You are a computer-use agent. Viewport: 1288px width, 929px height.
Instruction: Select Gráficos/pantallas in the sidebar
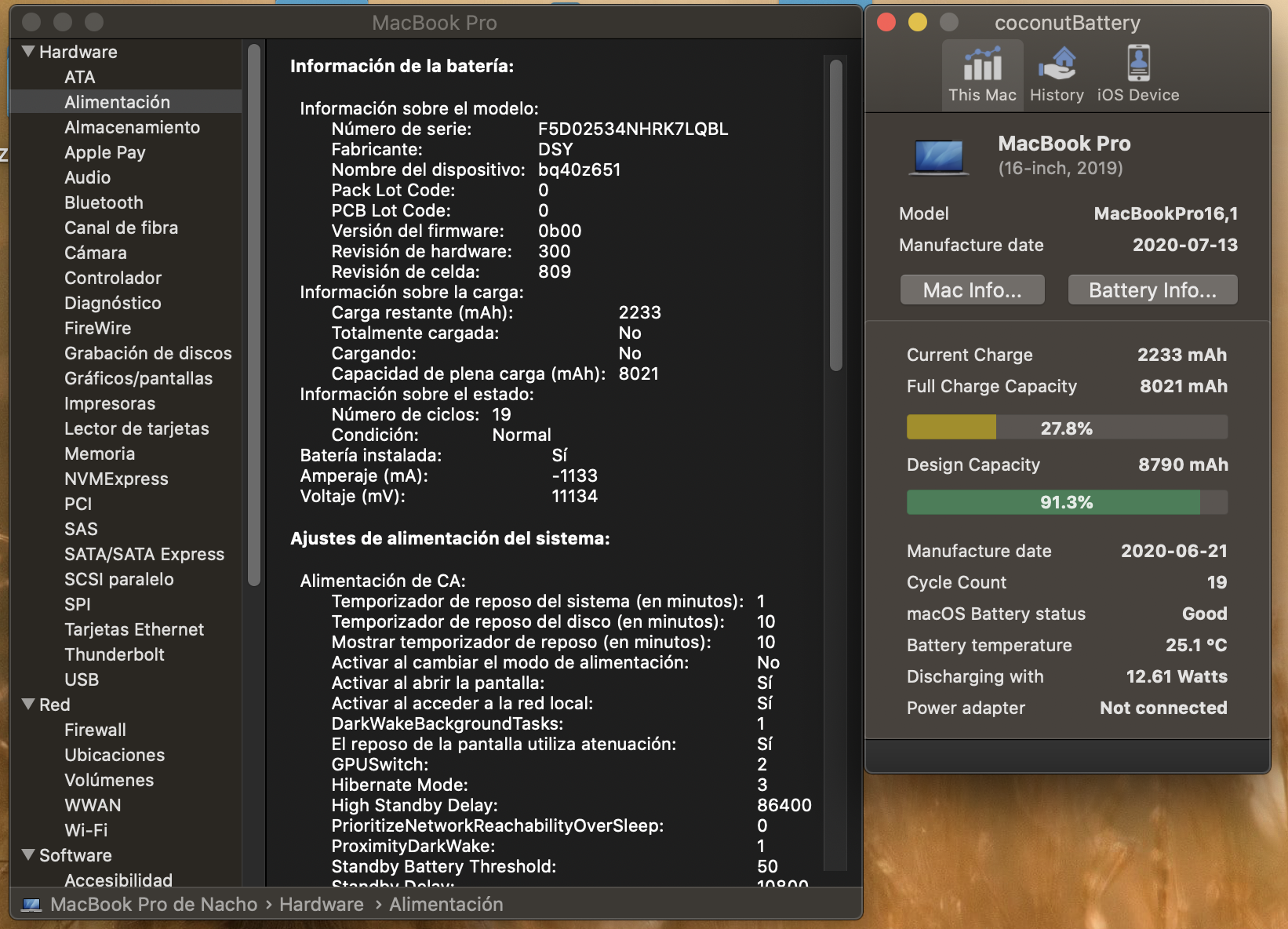(138, 378)
